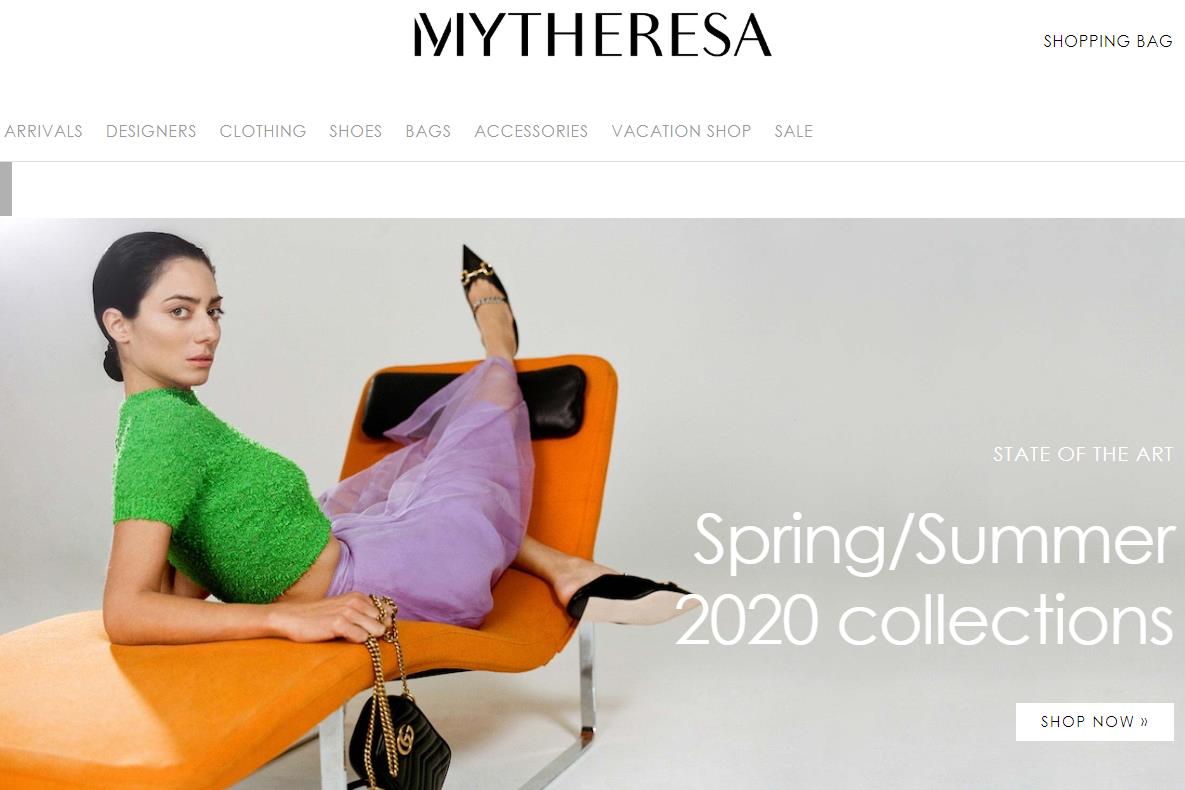This screenshot has height=790, width=1185.
Task: Click the Spring/Summer 2020 collections headline
Action: pyautogui.click(x=925, y=578)
